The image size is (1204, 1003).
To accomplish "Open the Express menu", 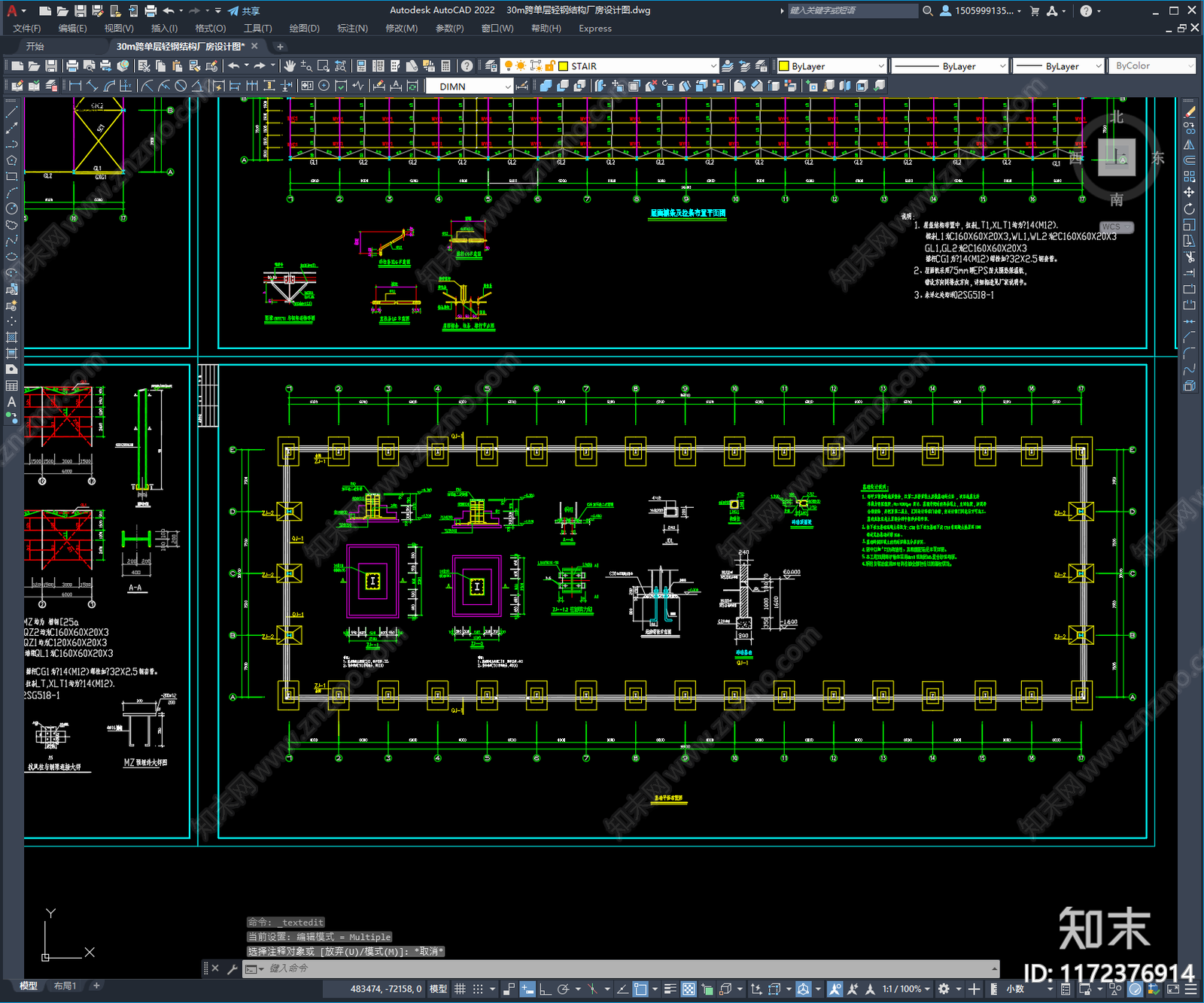I will point(595,29).
